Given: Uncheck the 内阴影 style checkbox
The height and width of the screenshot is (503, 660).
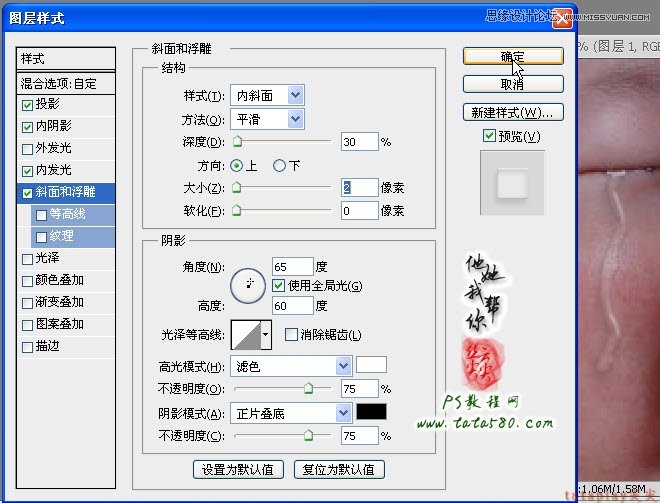Looking at the screenshot, I should pyautogui.click(x=27, y=127).
